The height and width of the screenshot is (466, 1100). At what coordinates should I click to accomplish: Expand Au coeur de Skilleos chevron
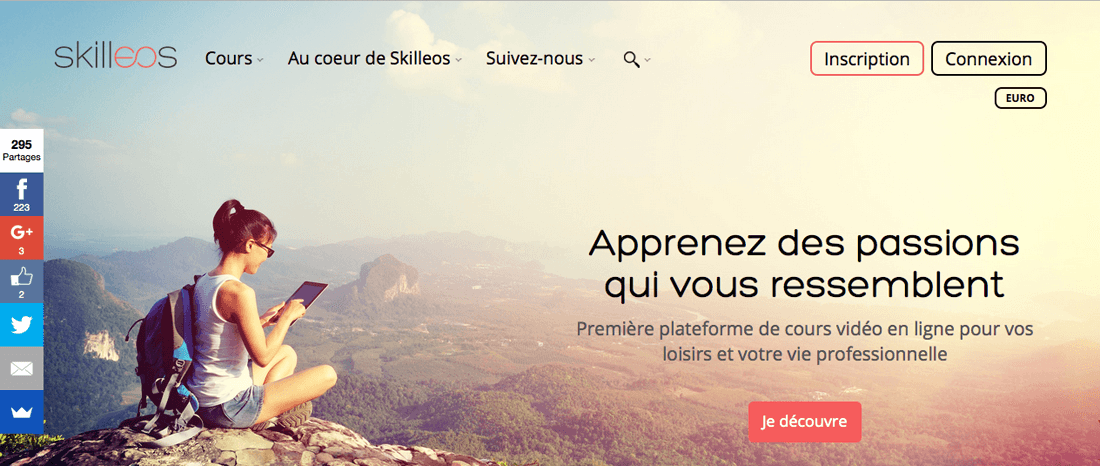point(458,60)
